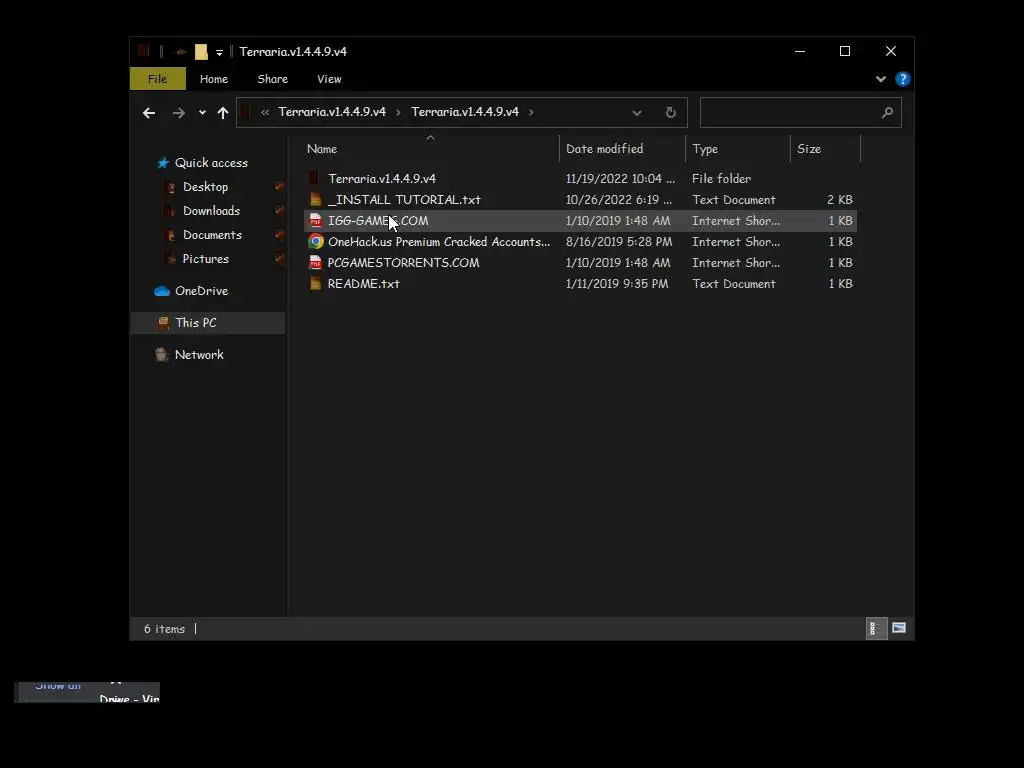Image resolution: width=1024 pixels, height=768 pixels.
Task: Click the Network icon in sidebar
Action: [162, 355]
